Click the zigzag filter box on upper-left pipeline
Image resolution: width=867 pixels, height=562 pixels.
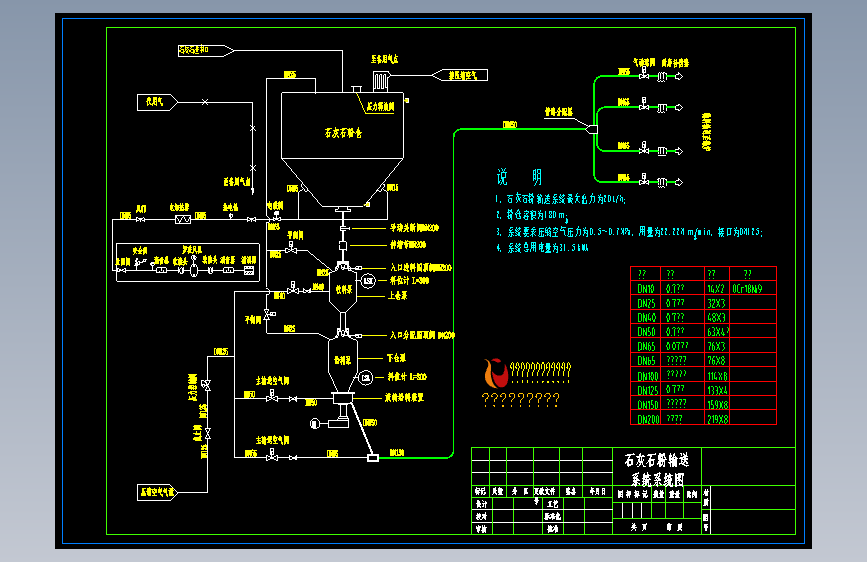pos(183,220)
